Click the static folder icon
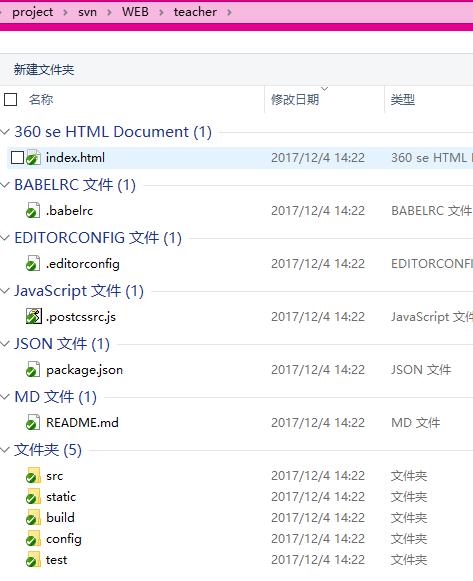 (x=33, y=497)
